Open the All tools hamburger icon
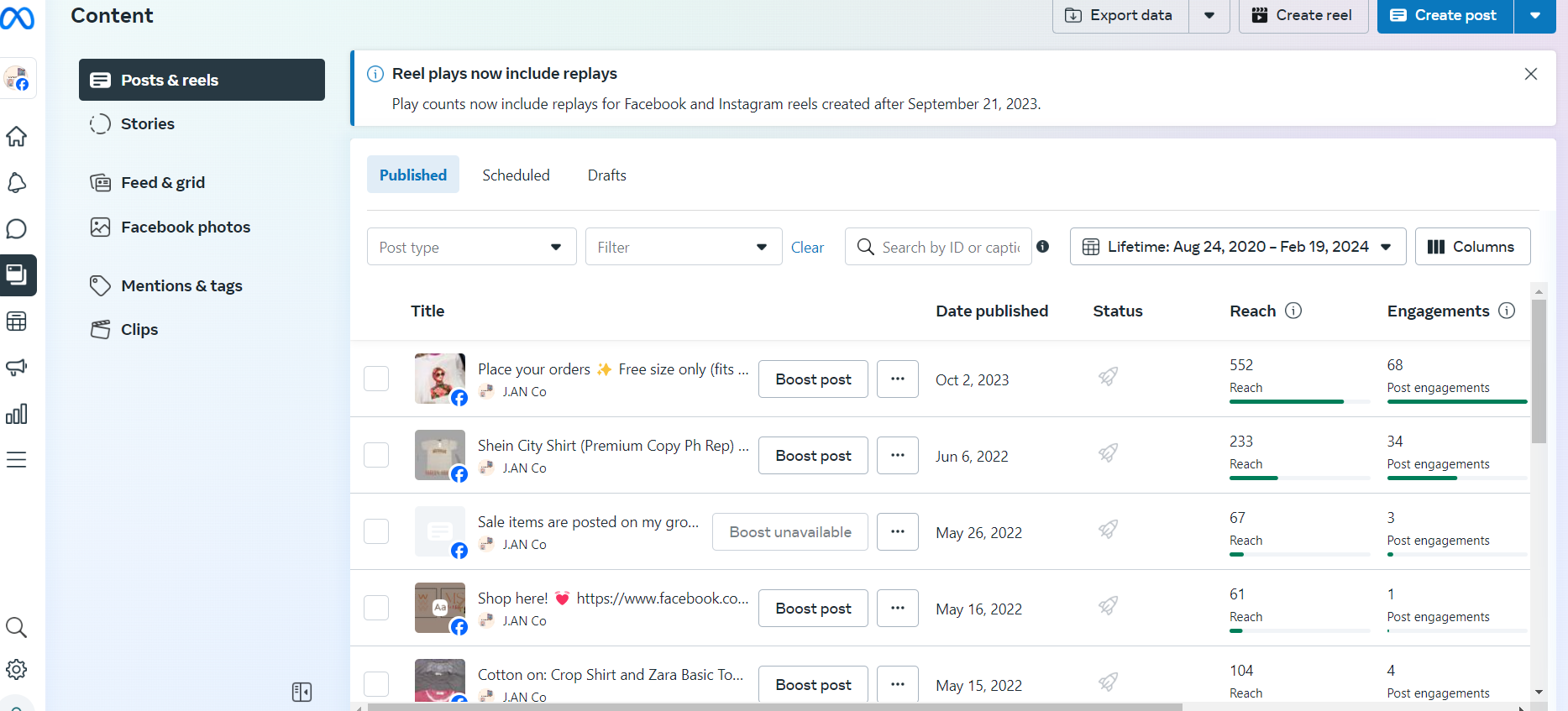 click(17, 460)
